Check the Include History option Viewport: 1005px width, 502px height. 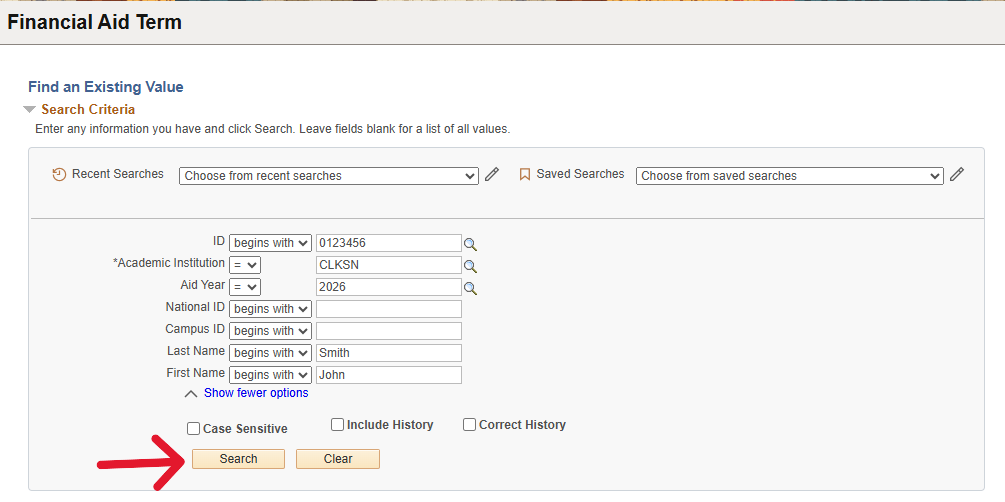(338, 425)
